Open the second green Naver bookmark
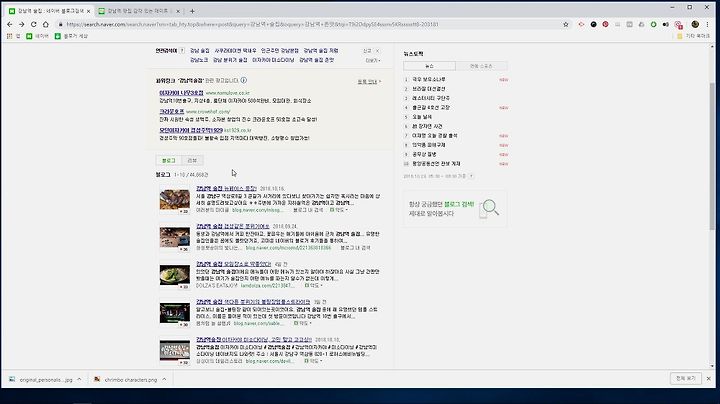The height and width of the screenshot is (404, 720). tap(71, 36)
